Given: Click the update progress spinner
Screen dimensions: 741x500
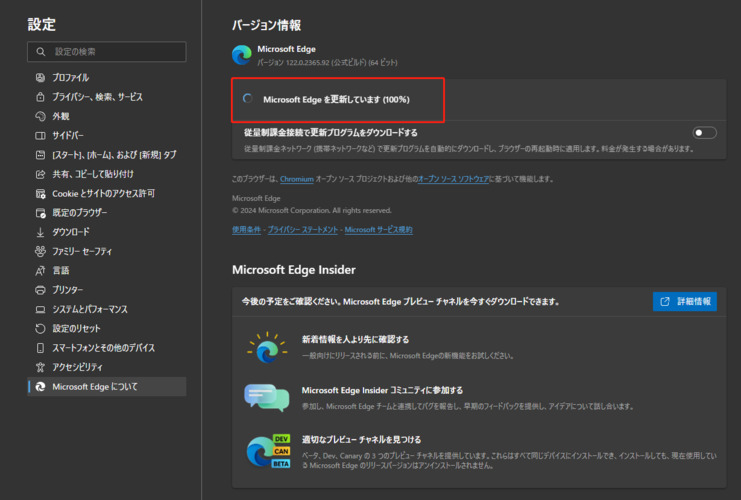Looking at the screenshot, I should [x=248, y=99].
